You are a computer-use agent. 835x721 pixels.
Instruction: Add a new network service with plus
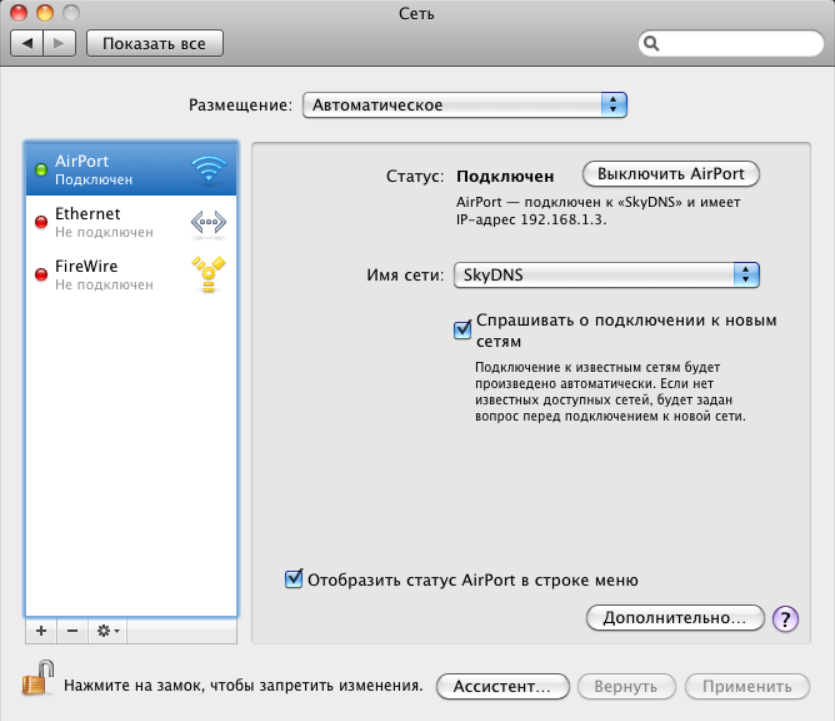click(41, 631)
